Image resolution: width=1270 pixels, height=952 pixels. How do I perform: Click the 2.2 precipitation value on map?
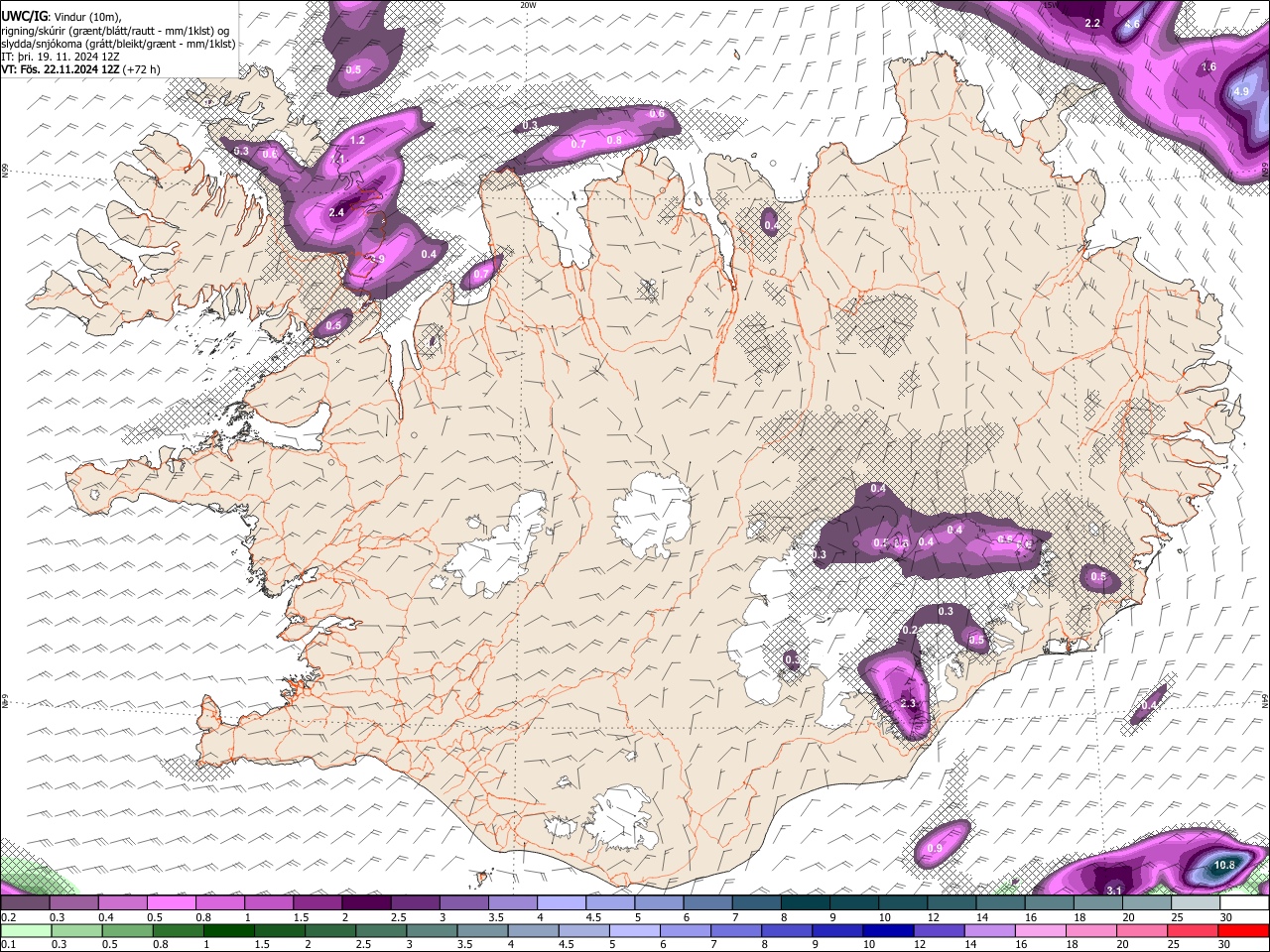click(x=1092, y=23)
